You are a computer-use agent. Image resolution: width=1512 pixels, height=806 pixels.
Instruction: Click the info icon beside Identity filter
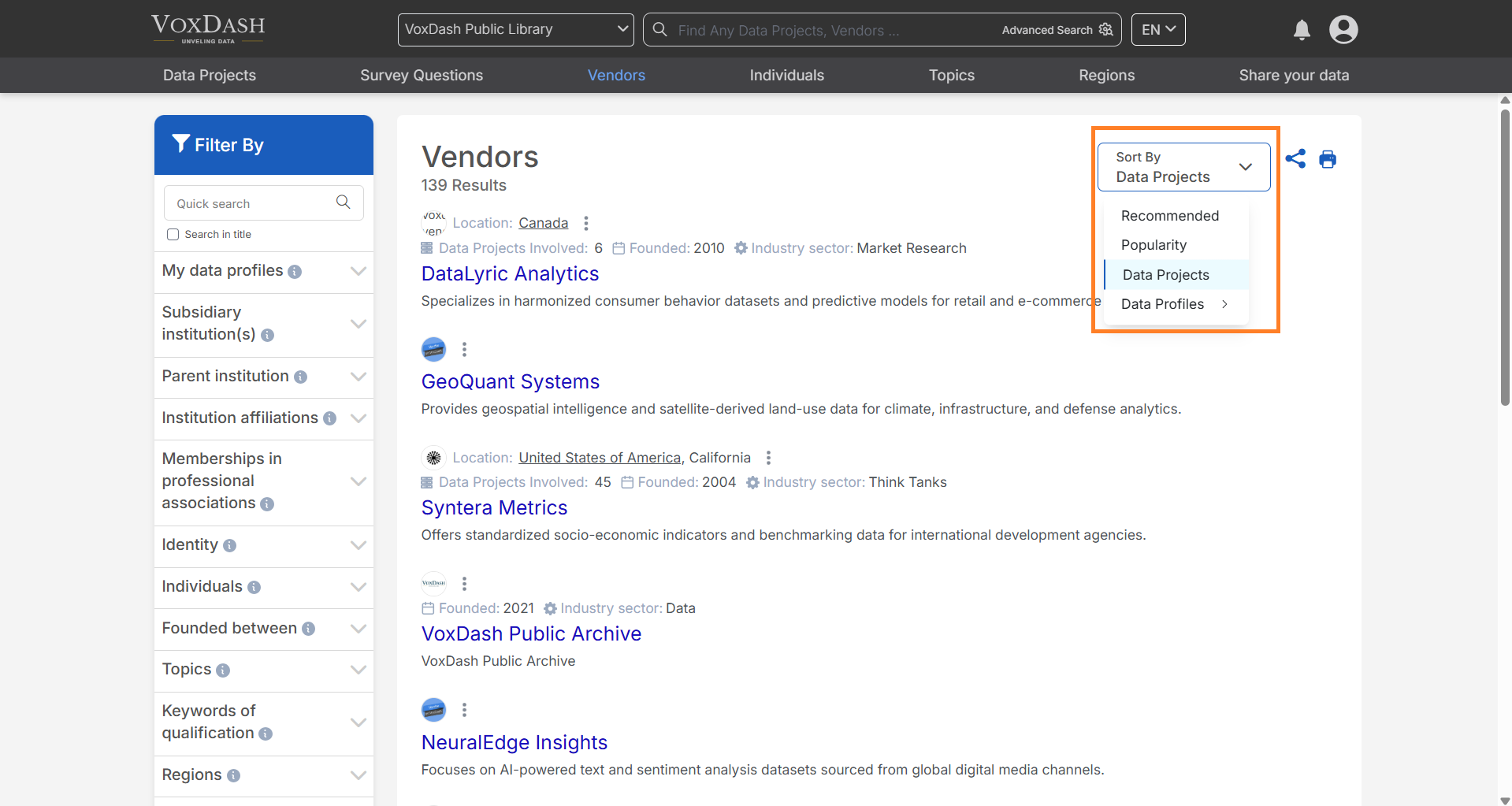pos(229,545)
